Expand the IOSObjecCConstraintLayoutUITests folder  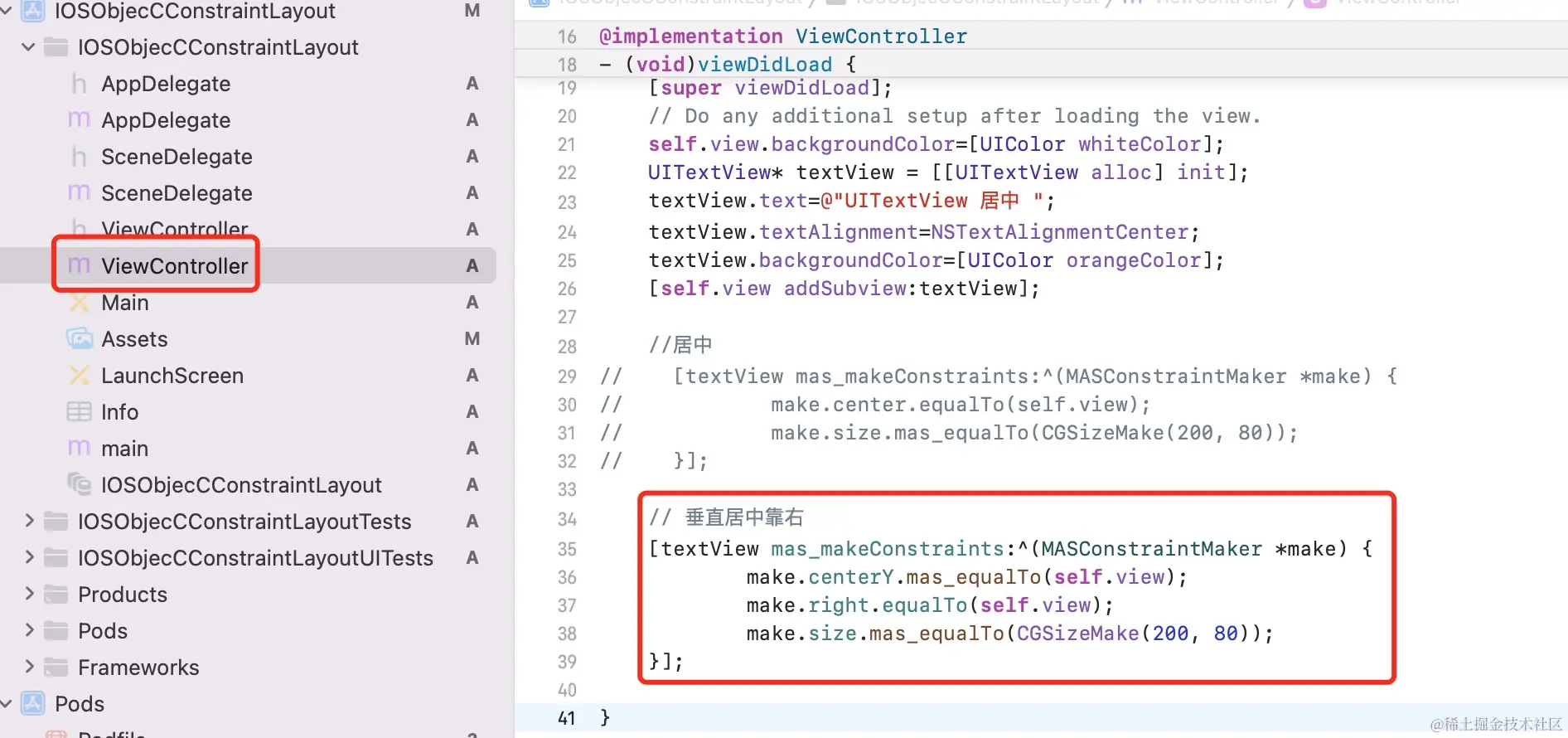30,557
